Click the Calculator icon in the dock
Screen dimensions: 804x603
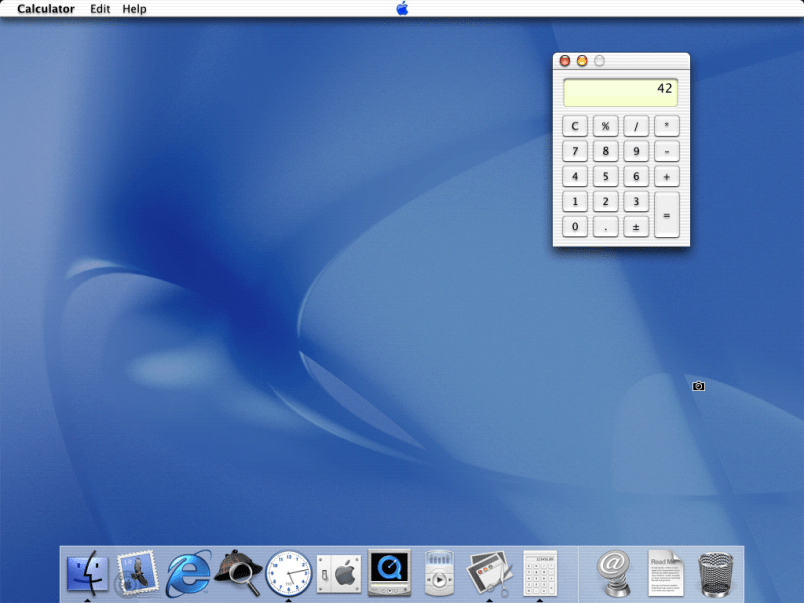pos(540,574)
